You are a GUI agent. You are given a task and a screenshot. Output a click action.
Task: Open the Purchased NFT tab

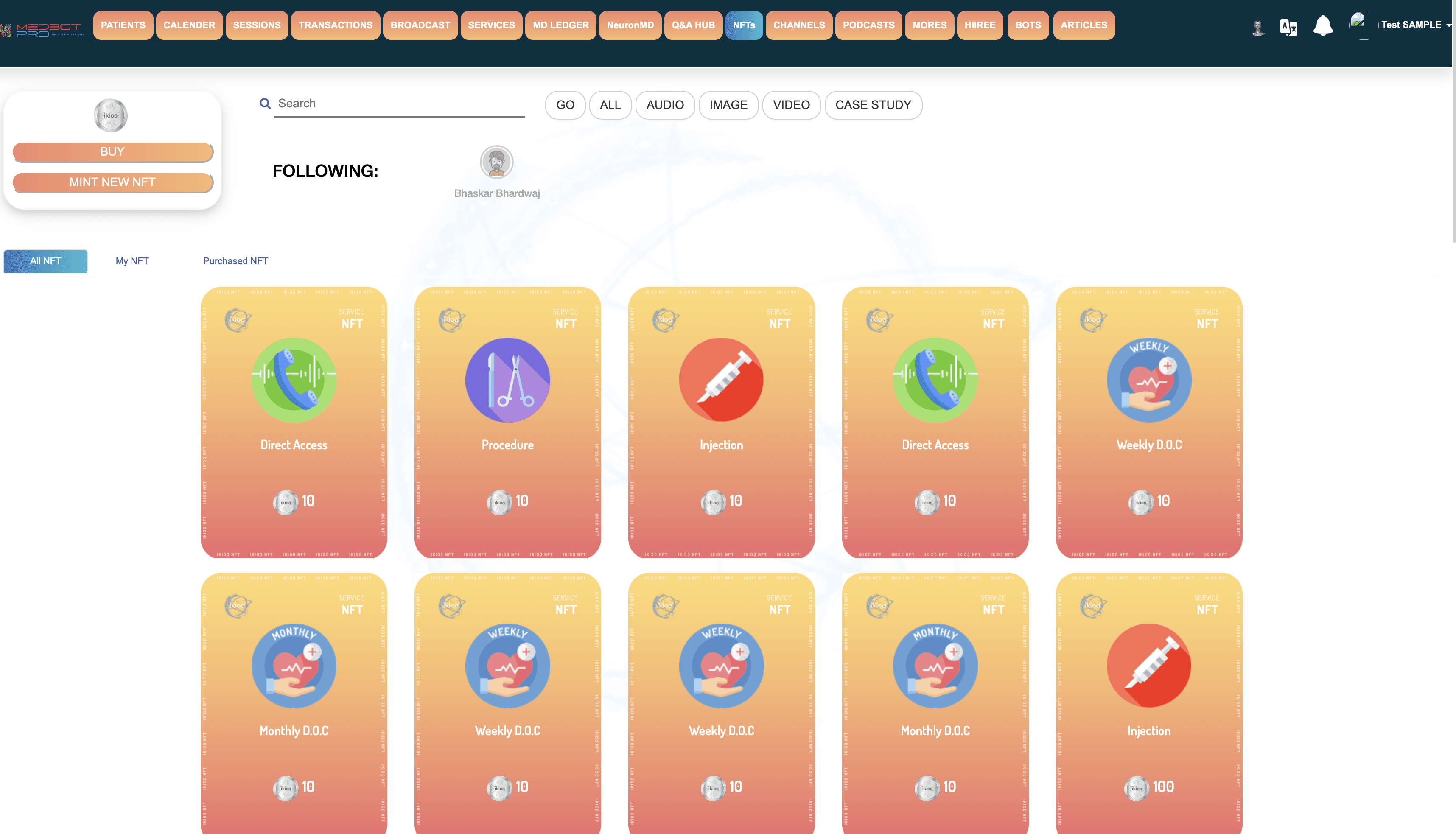click(x=235, y=261)
